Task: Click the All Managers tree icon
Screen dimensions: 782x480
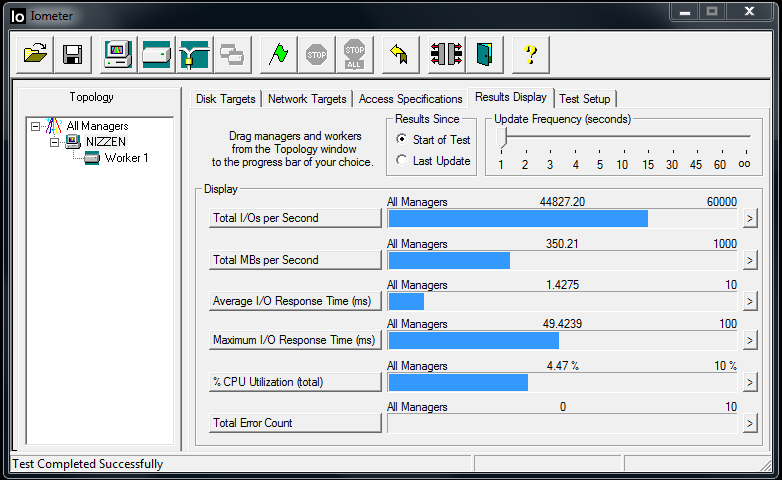Action: 53,126
